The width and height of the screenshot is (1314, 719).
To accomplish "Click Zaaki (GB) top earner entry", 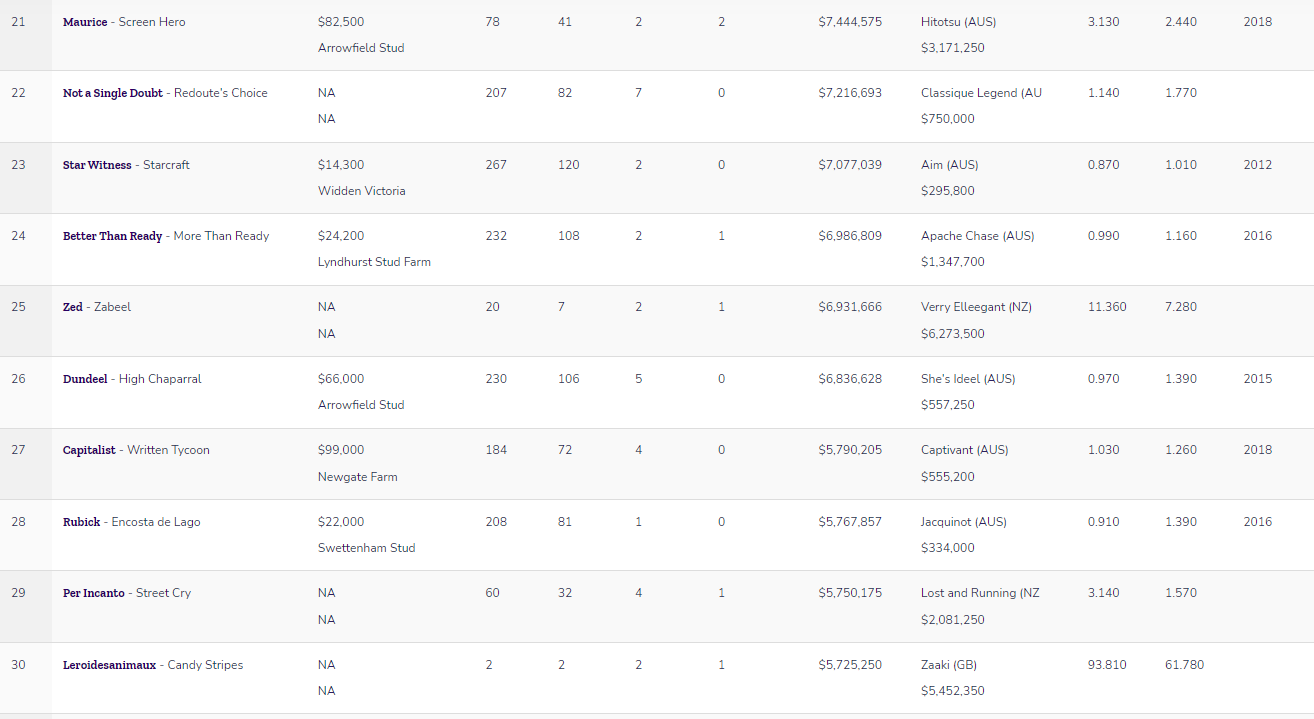I will tap(950, 665).
